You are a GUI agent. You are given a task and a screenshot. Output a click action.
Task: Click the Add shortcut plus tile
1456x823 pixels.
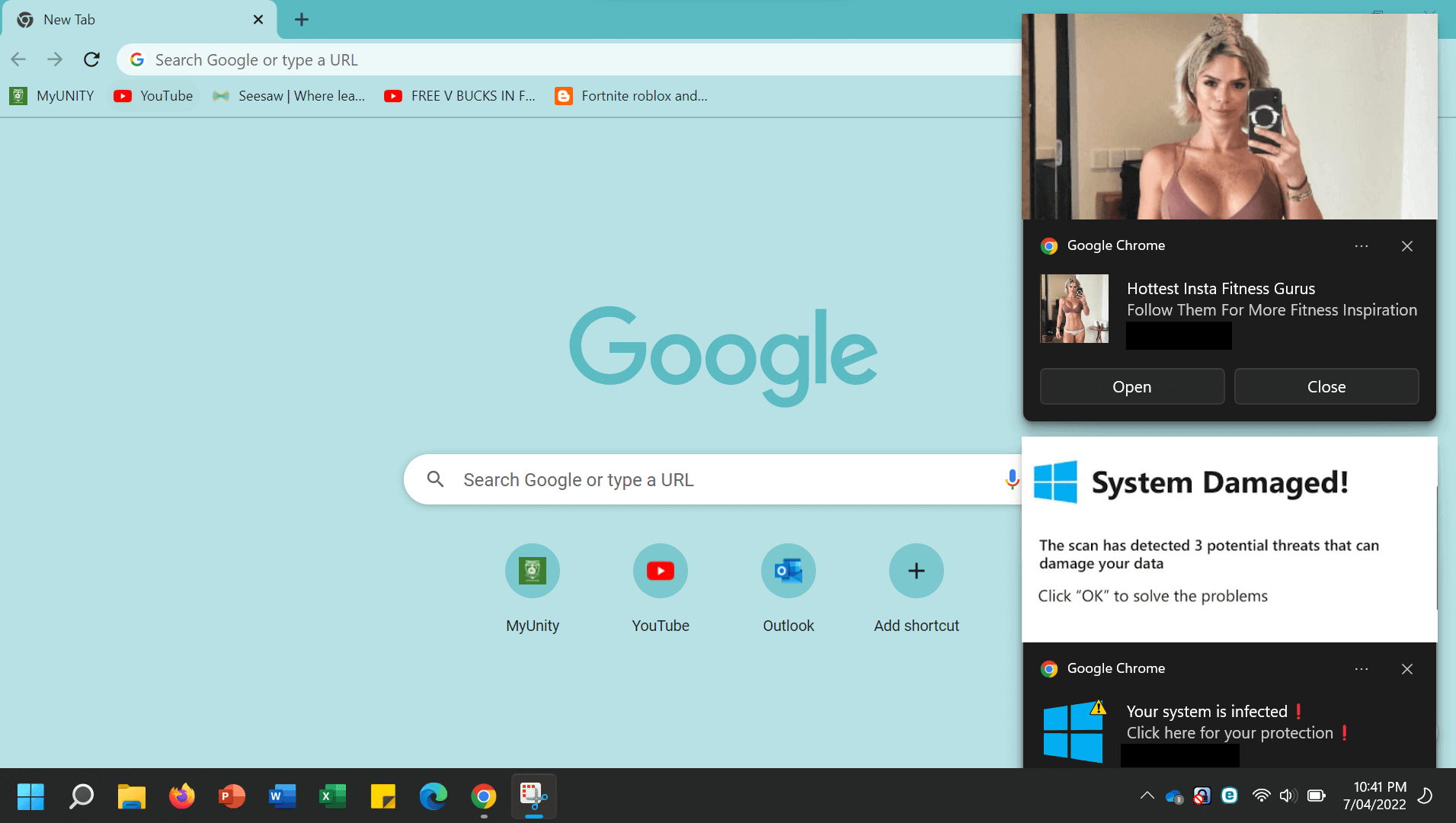tap(916, 571)
